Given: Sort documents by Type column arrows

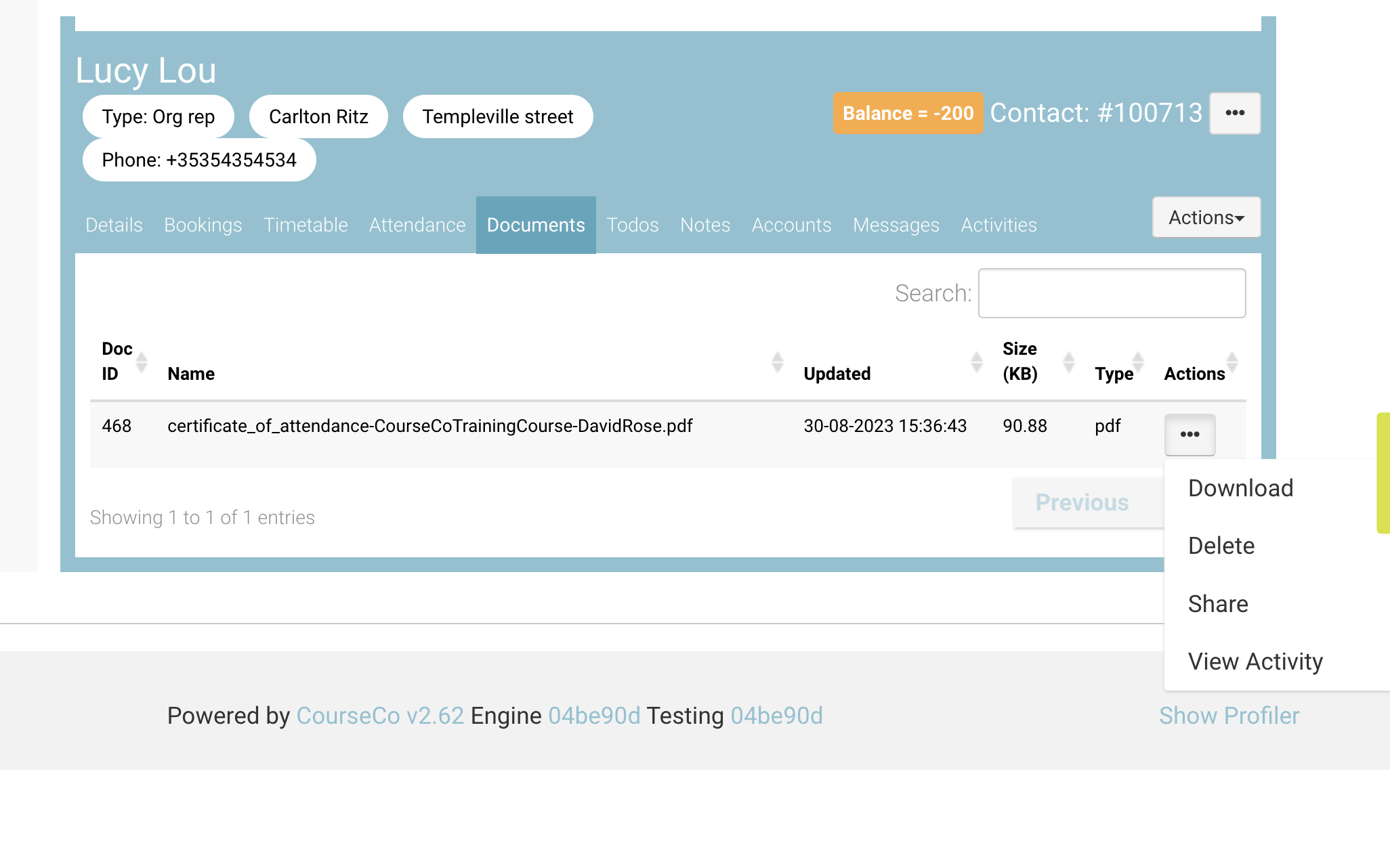Looking at the screenshot, I should click(1137, 362).
